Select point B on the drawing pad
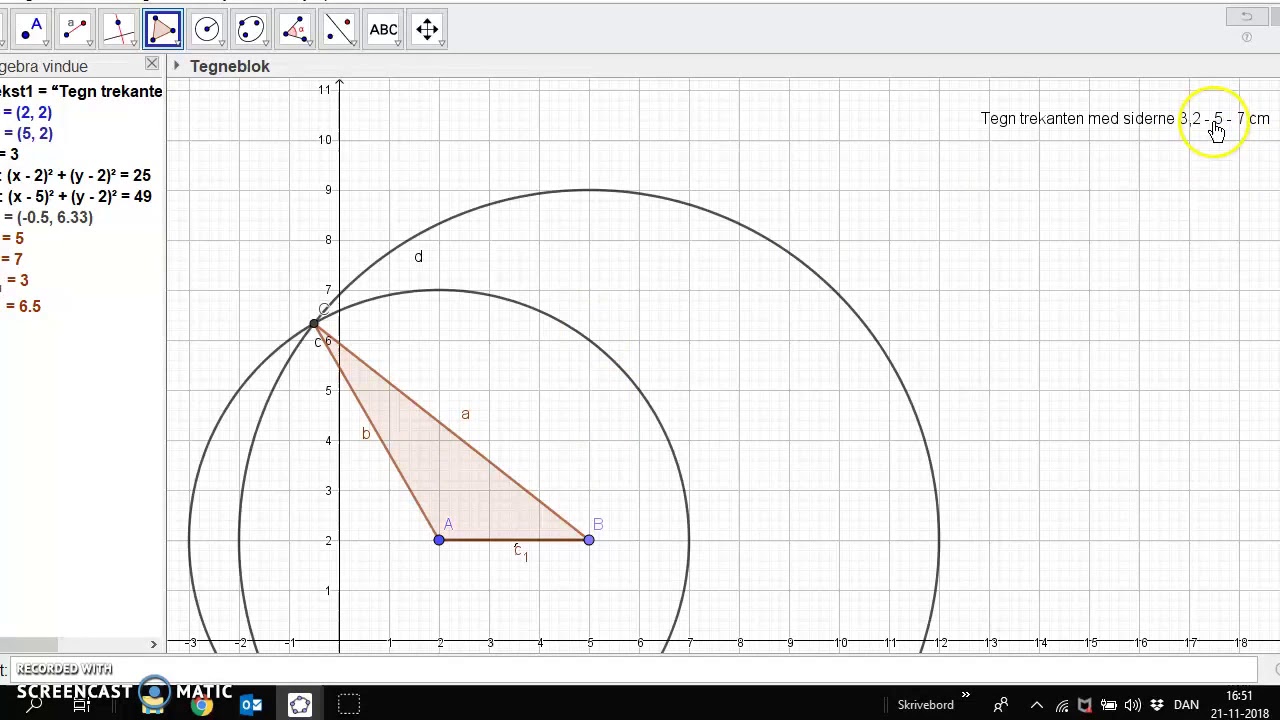Screen dimensions: 1280x720 (x=589, y=540)
